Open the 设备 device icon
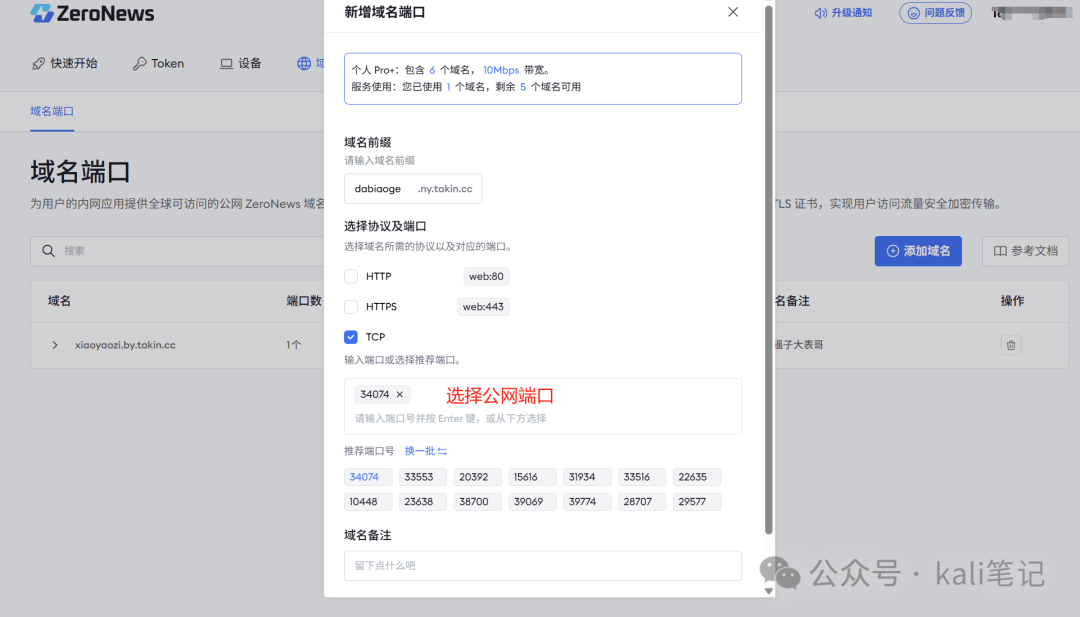The image size is (1080, 617). 225,62
